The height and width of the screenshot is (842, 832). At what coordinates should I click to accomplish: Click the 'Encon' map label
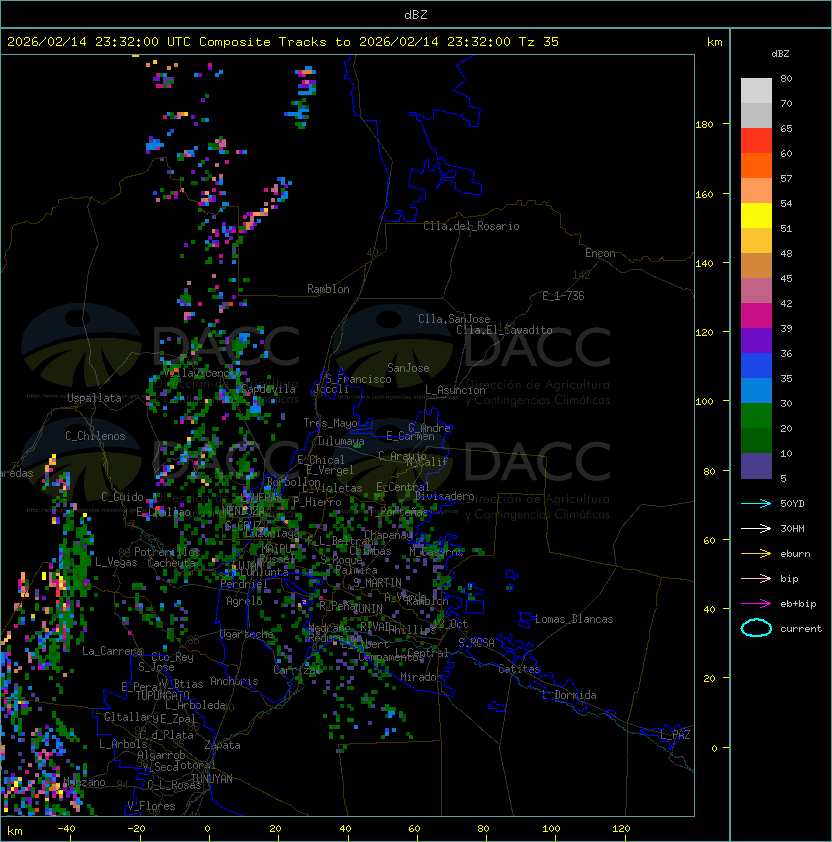[600, 253]
